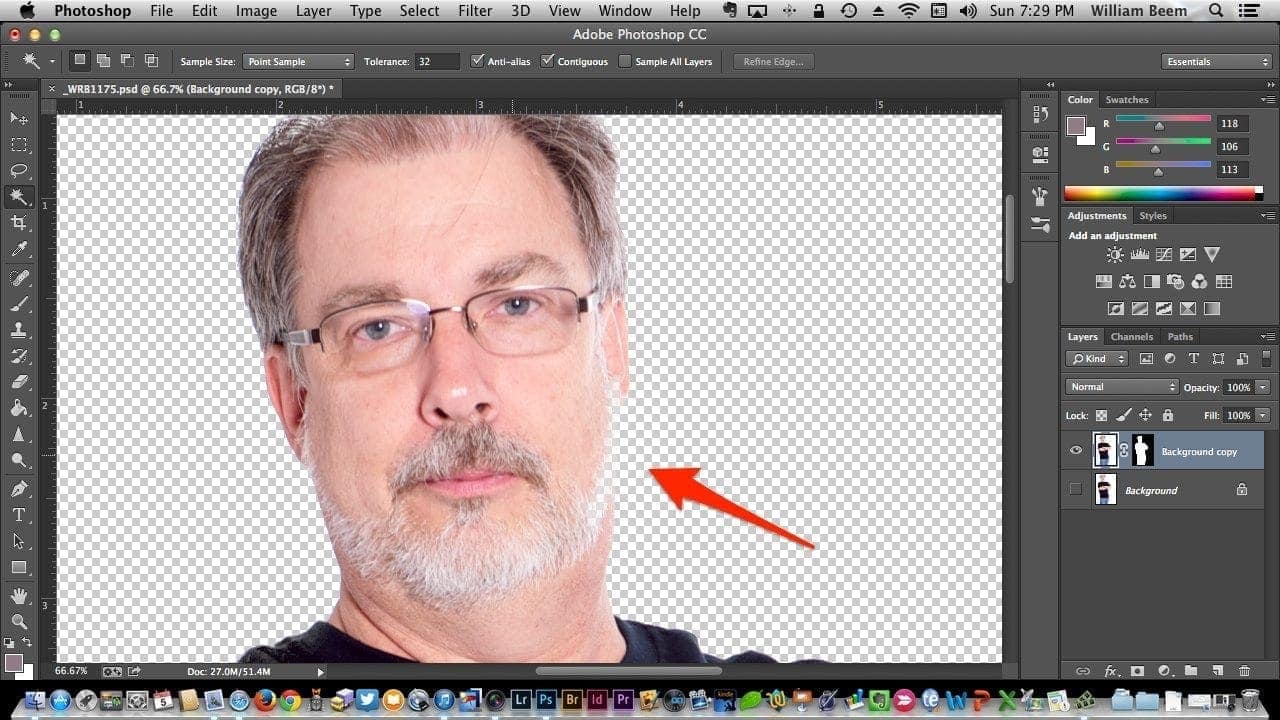The image size is (1280, 720).
Task: Select the Eraser tool
Action: [19, 381]
